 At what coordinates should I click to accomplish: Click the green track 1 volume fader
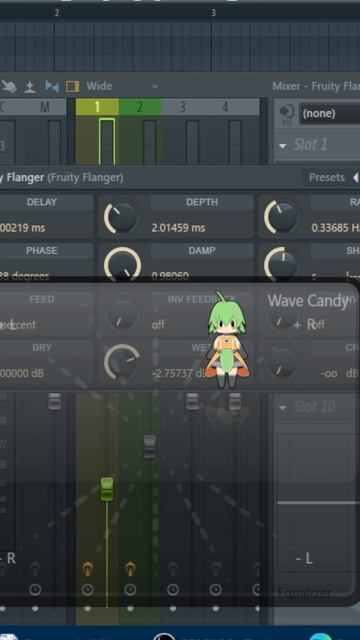(107, 489)
